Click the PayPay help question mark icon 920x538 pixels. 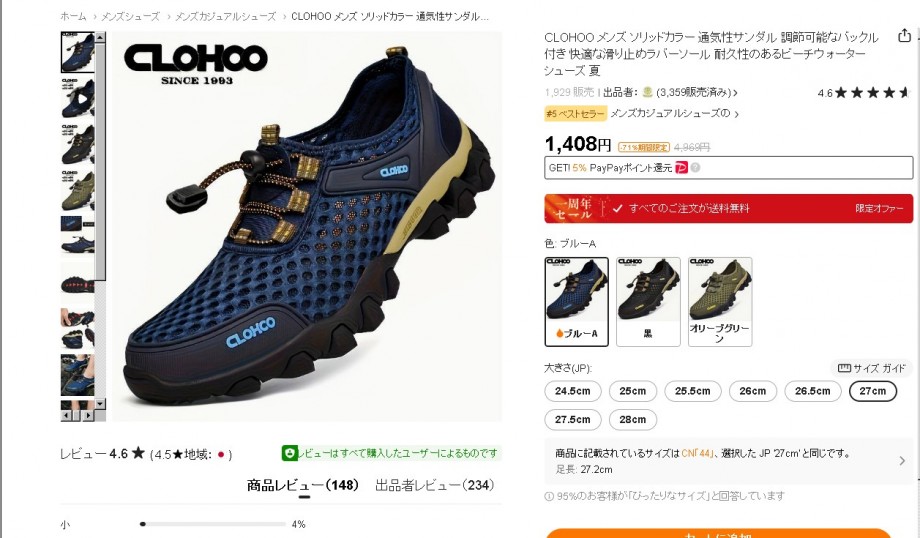click(695, 168)
